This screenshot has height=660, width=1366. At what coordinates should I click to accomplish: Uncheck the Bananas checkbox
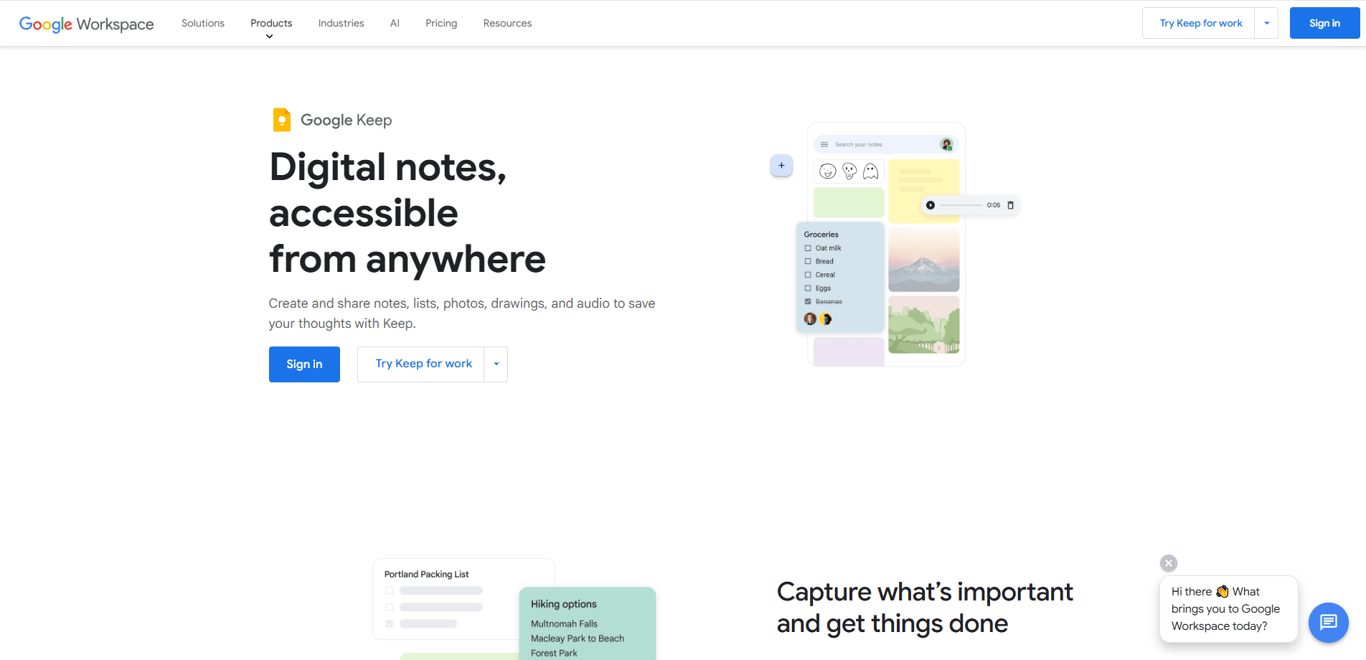[x=808, y=301]
